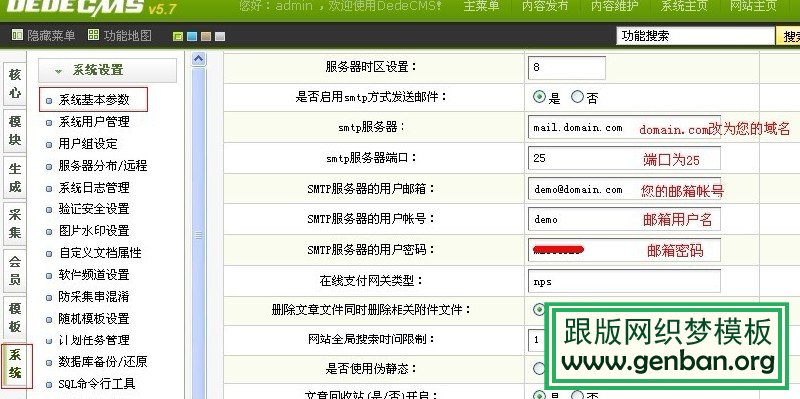Open 数据库备份/还原 in sidebar
This screenshot has width=800, height=399.
[103, 362]
